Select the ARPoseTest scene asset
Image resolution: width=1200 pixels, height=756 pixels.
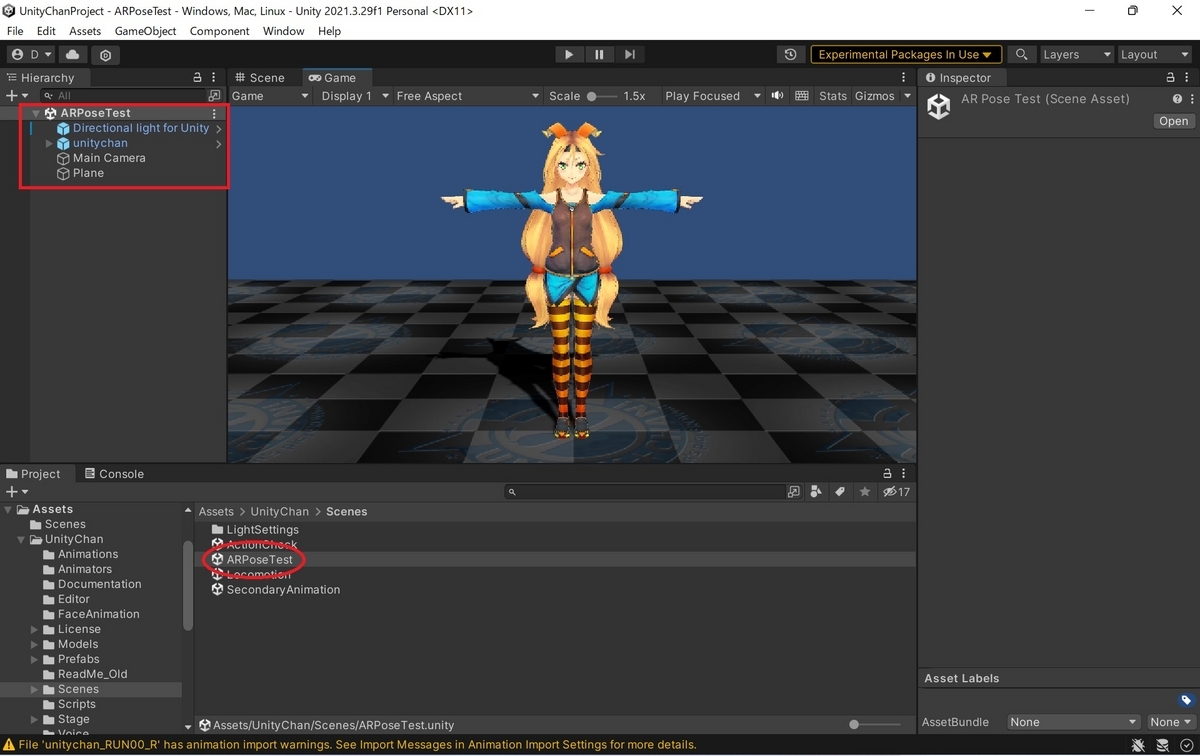tap(259, 560)
